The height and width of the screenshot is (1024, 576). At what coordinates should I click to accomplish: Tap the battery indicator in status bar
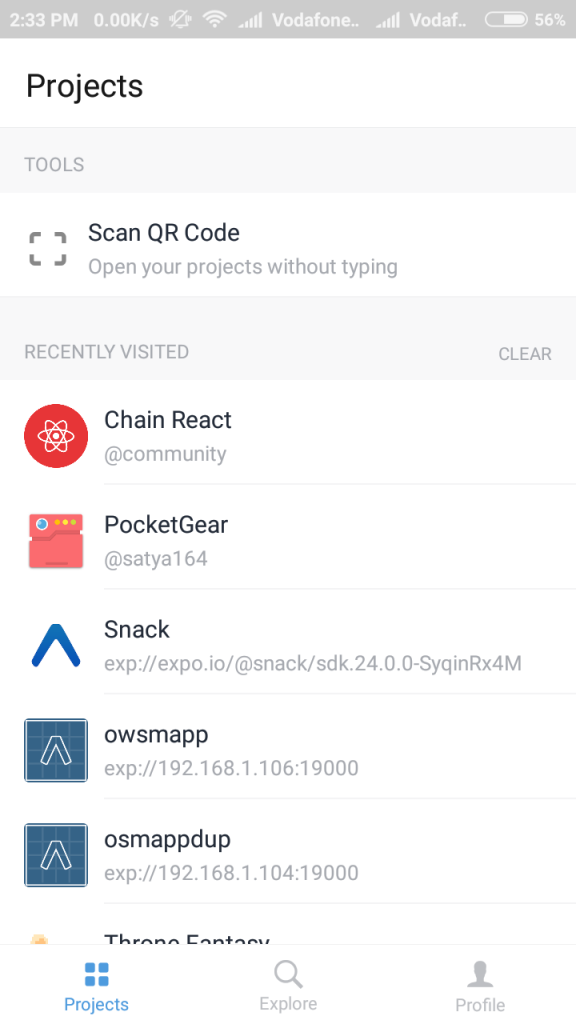pyautogui.click(x=506, y=20)
